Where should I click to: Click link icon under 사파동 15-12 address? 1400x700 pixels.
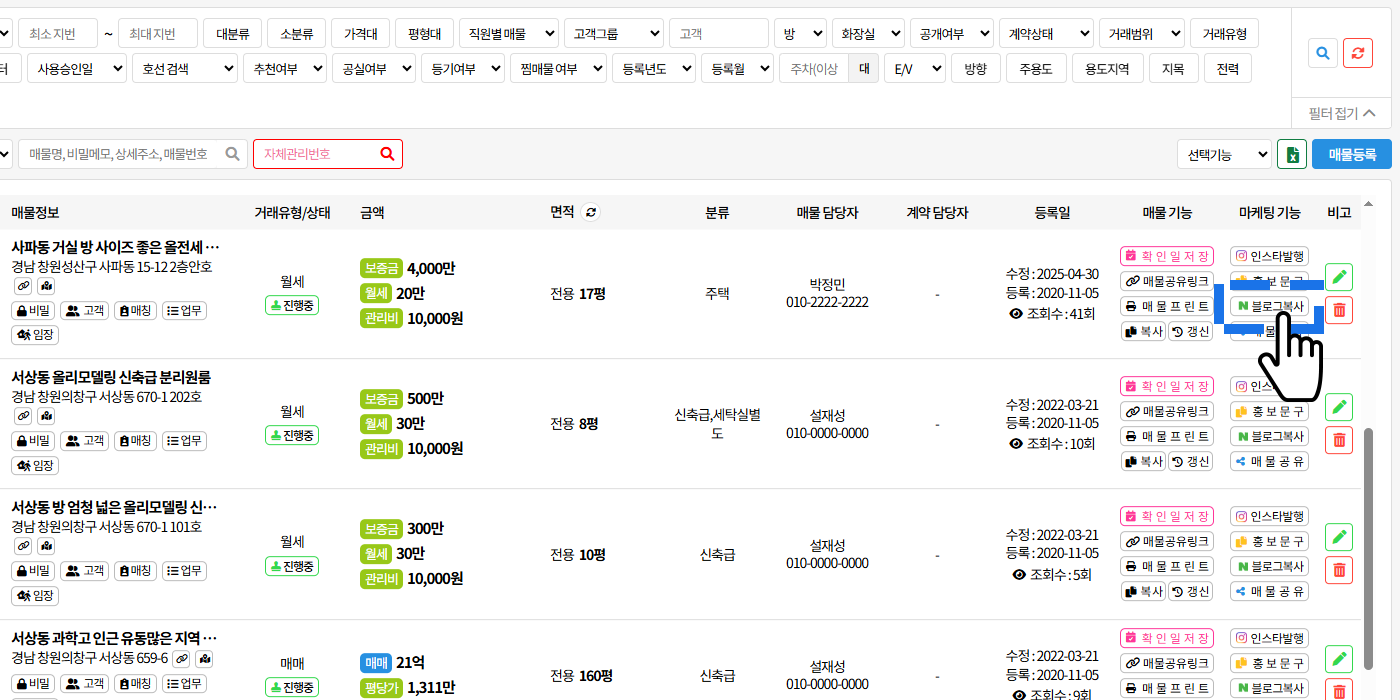[22, 286]
